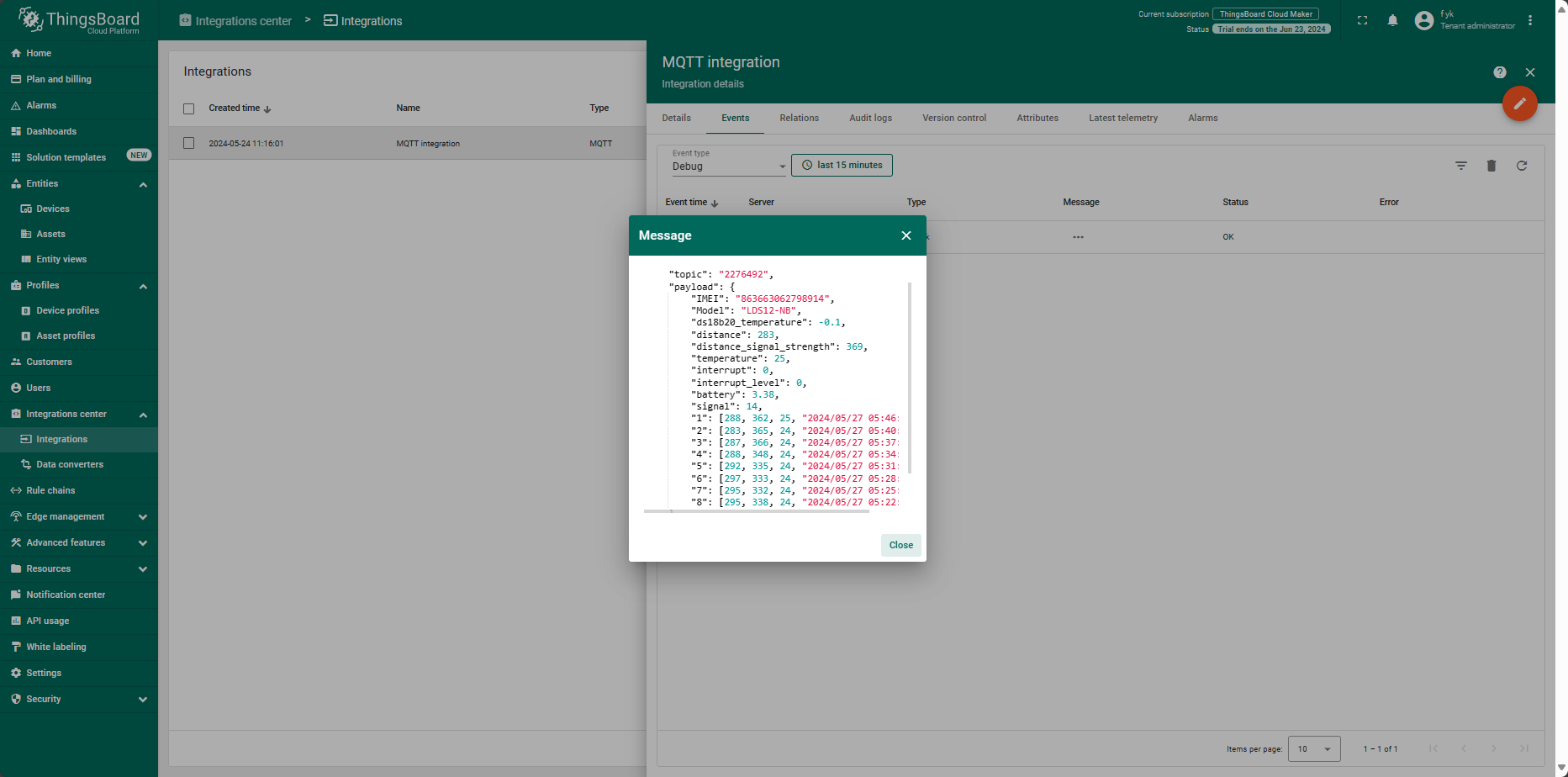
Task: Toggle fullscreen mode icon
Action: click(1363, 20)
